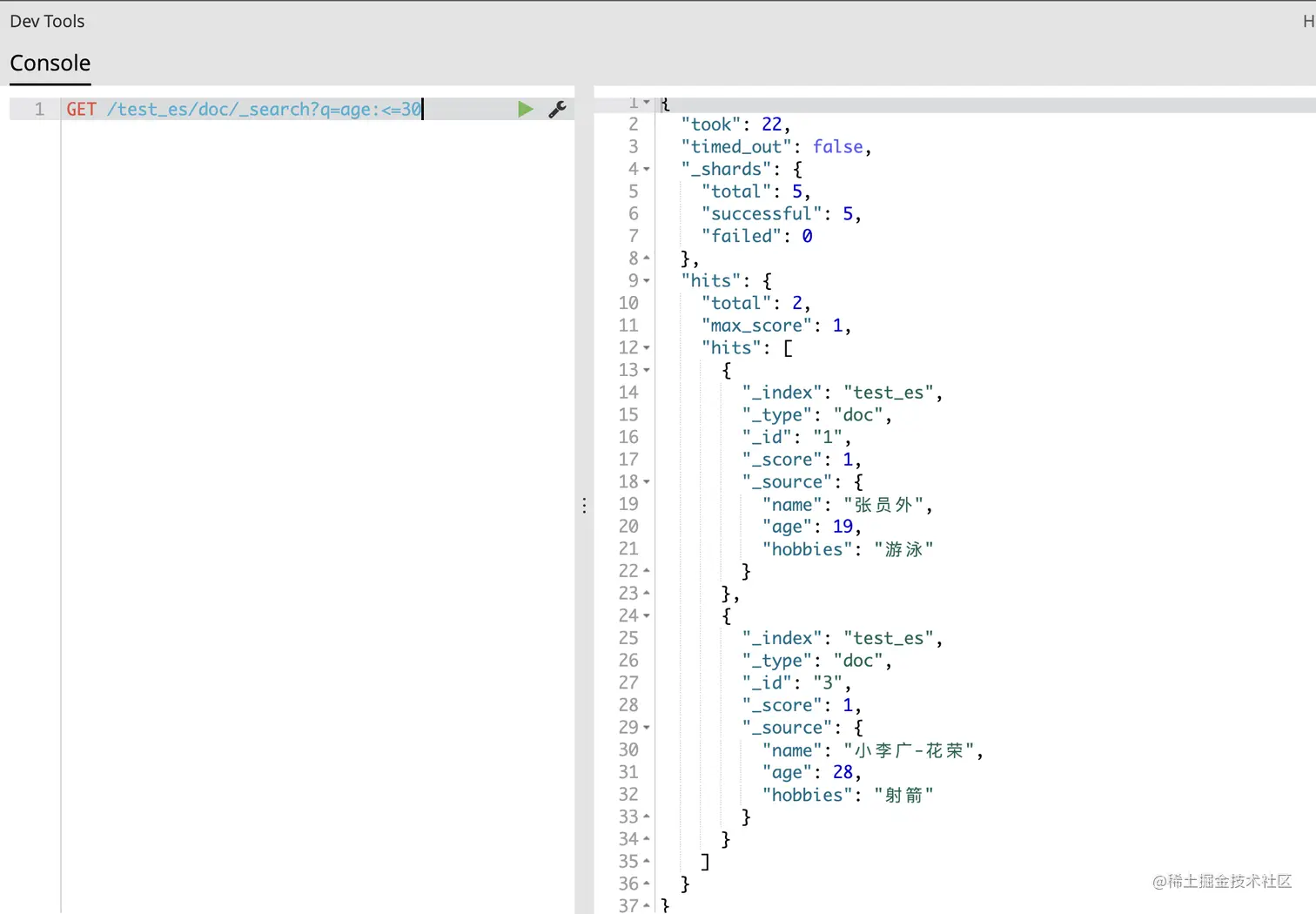Click the "successful": 5 line
The image size is (1316, 914).
coord(781,213)
